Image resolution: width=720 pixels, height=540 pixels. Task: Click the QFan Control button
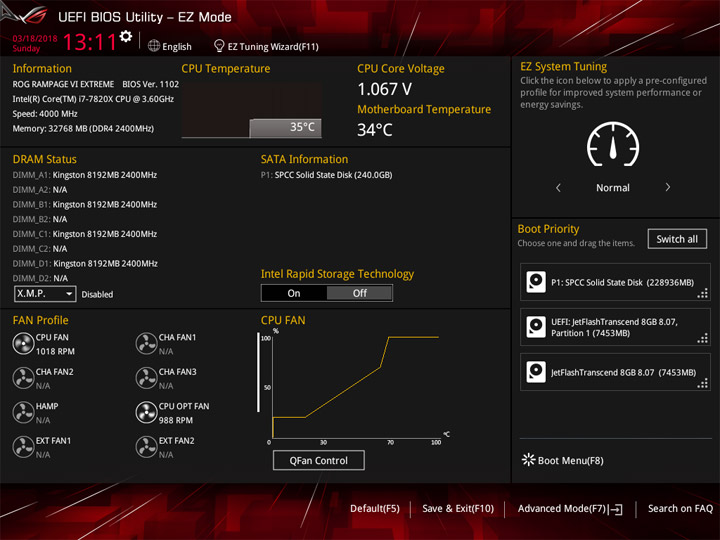pos(319,460)
